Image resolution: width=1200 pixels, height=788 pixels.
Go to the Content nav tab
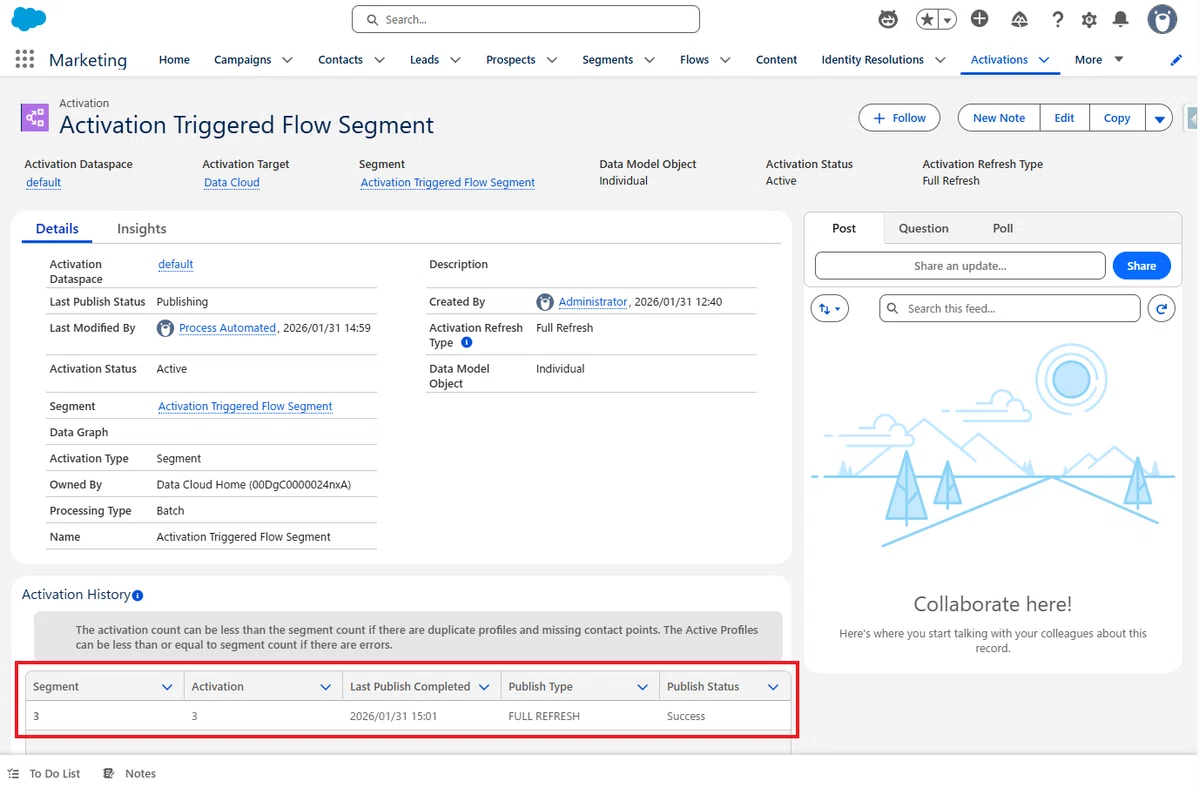point(776,60)
